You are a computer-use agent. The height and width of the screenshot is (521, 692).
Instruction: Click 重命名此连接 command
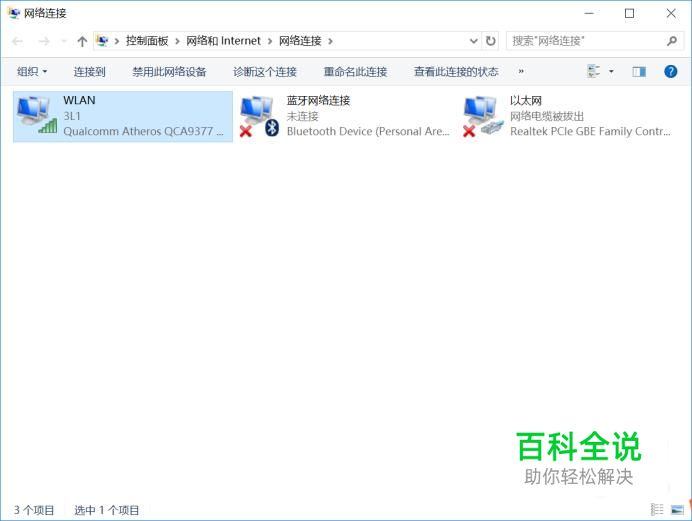tap(355, 71)
